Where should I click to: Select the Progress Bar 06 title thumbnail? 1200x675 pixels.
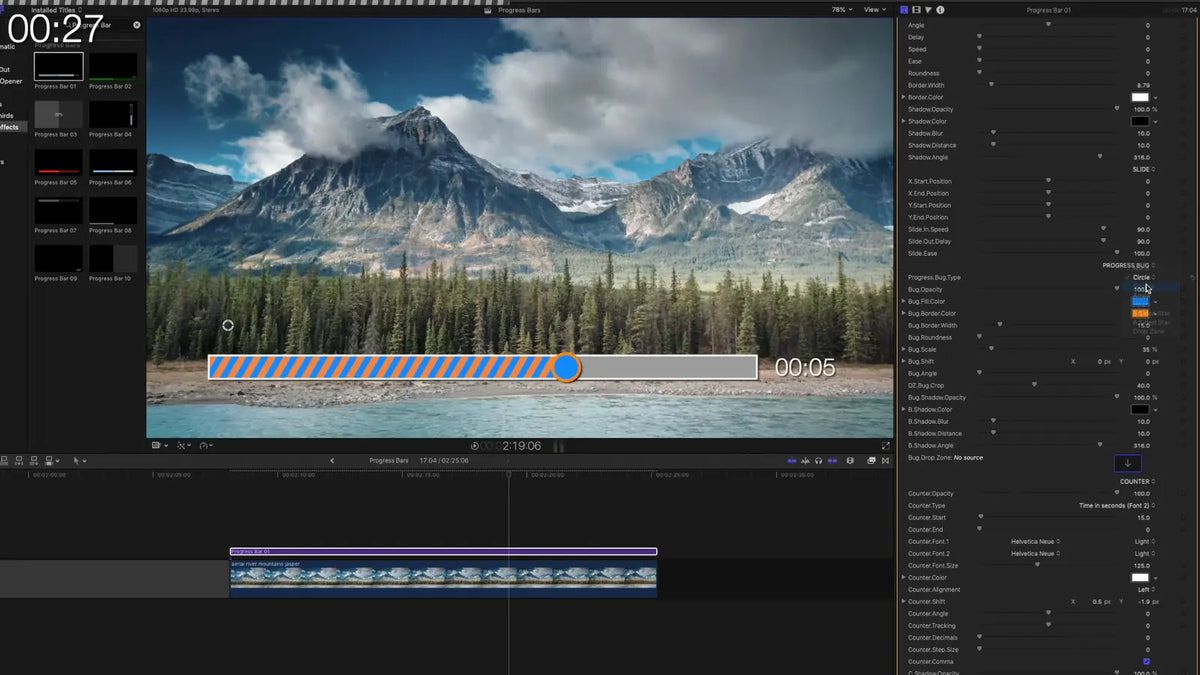click(113, 163)
